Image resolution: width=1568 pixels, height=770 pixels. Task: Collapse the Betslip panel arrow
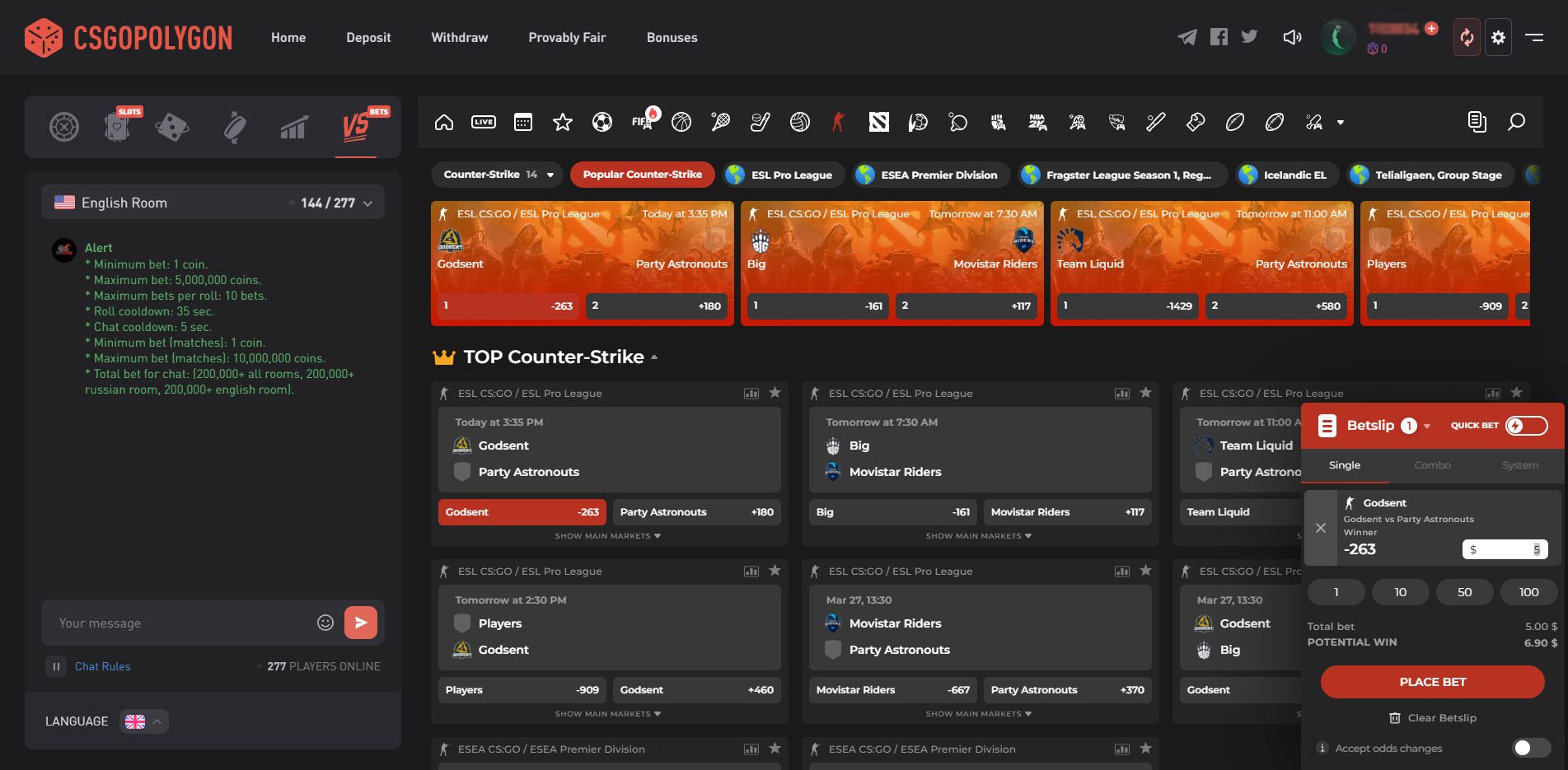pos(1427,427)
